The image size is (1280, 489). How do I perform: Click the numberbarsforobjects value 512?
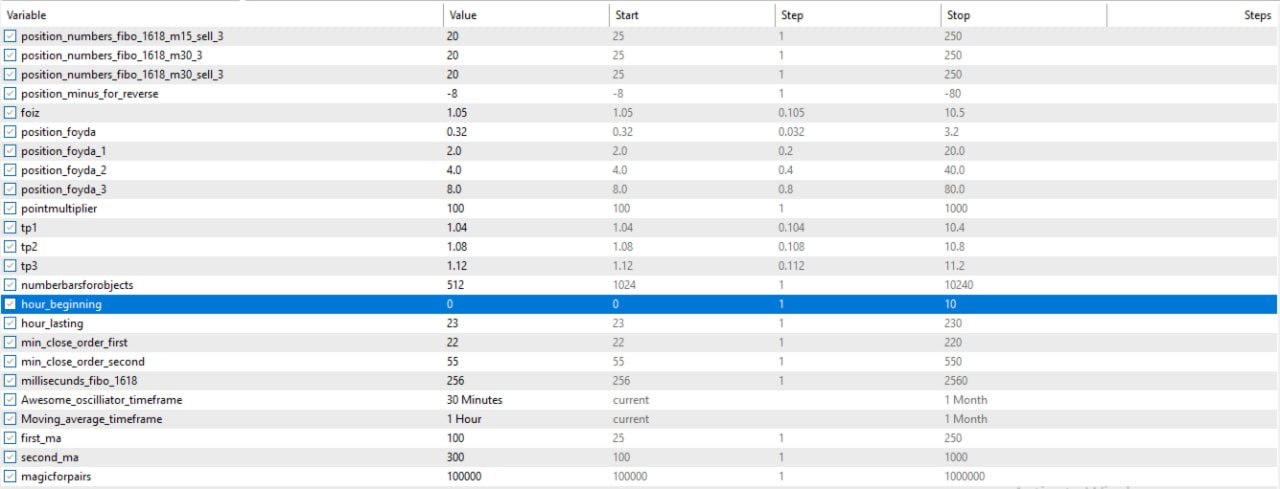(x=458, y=285)
